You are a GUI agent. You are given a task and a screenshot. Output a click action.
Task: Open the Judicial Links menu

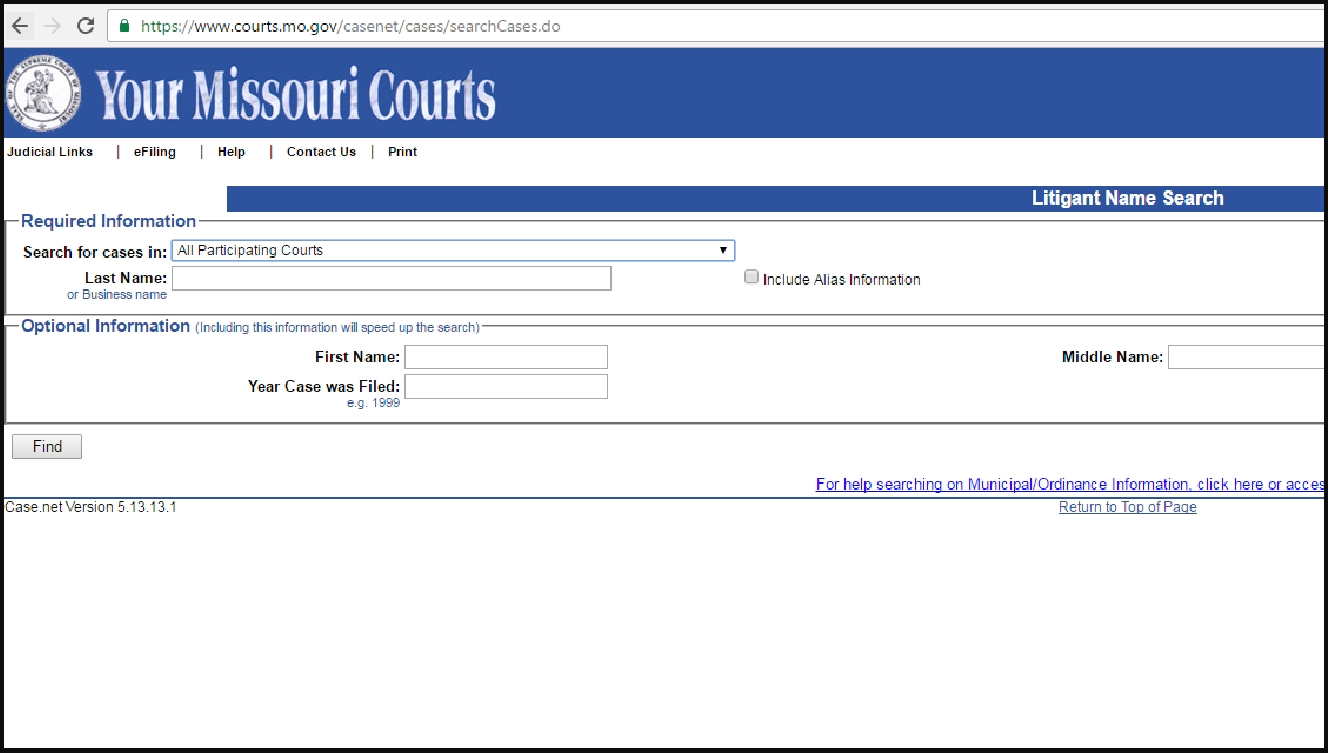(50, 151)
